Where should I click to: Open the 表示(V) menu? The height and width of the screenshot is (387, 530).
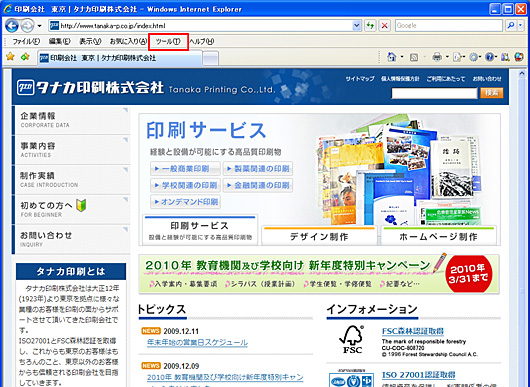(x=90, y=42)
